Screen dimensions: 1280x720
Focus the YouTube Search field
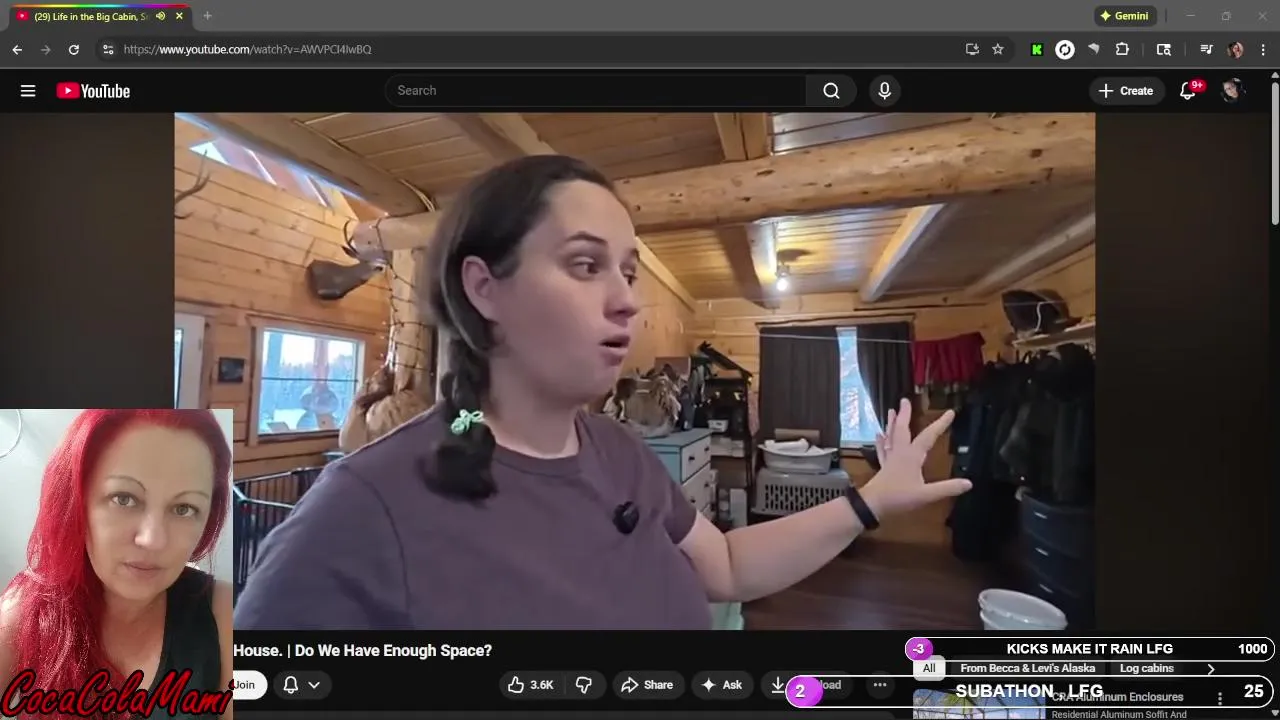595,91
